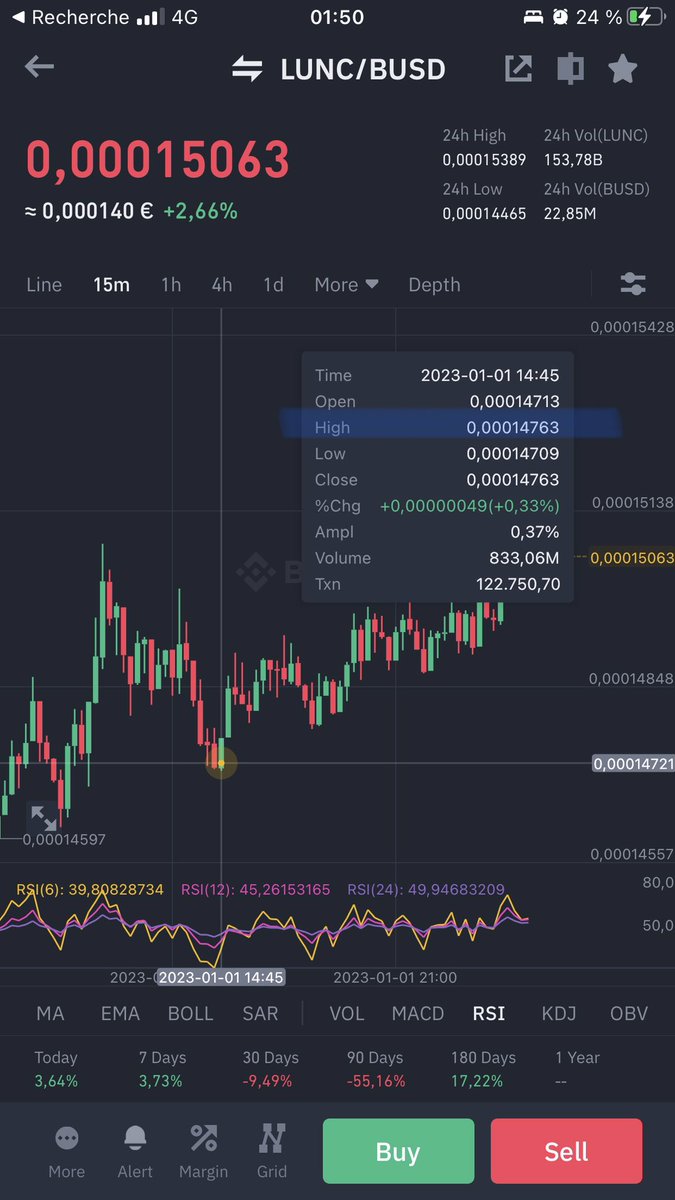Tap the last price tag on axis
Viewport: 675px width, 1200px height.
pyautogui.click(x=632, y=558)
